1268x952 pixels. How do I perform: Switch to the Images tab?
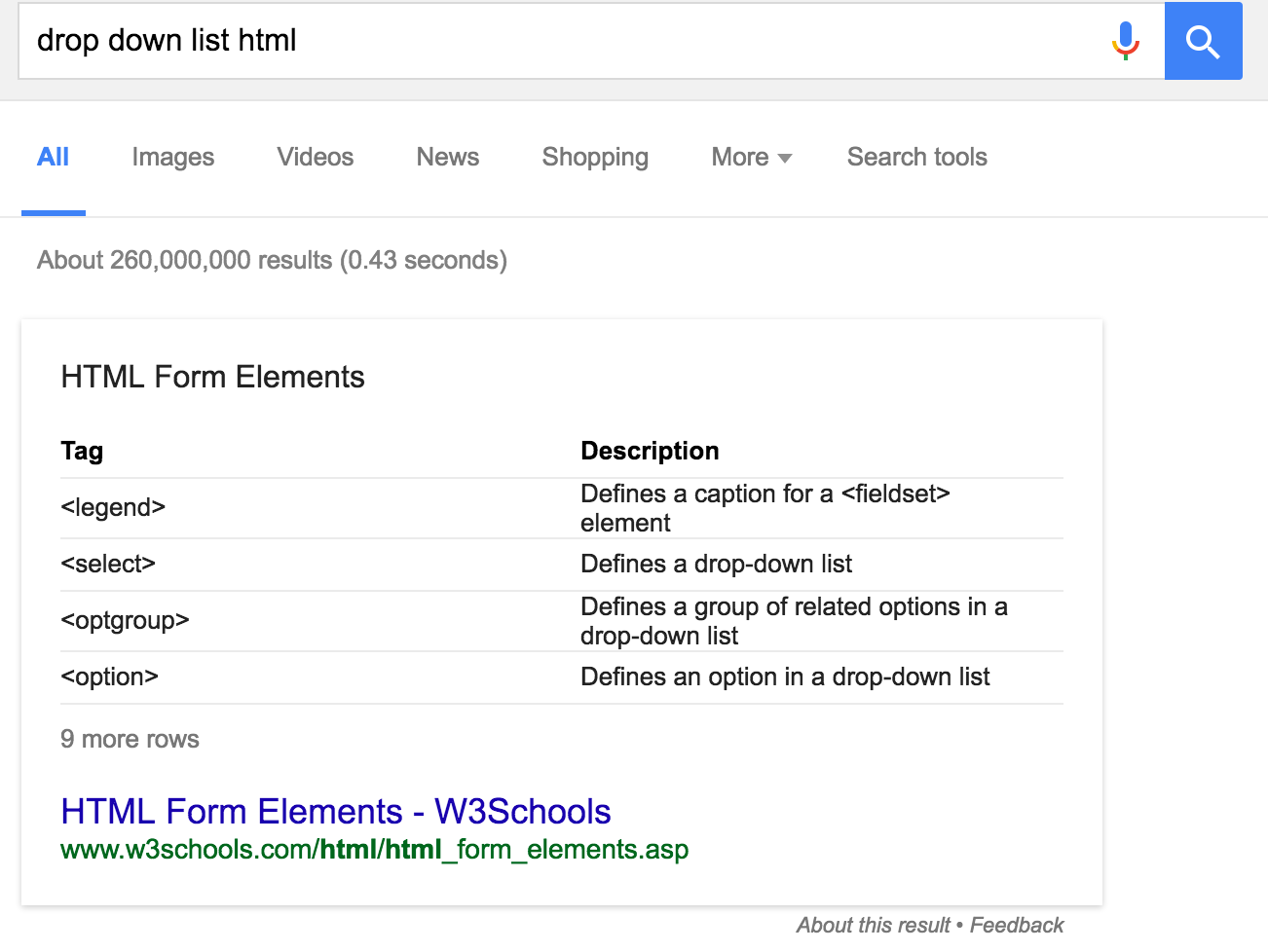pyautogui.click(x=172, y=158)
